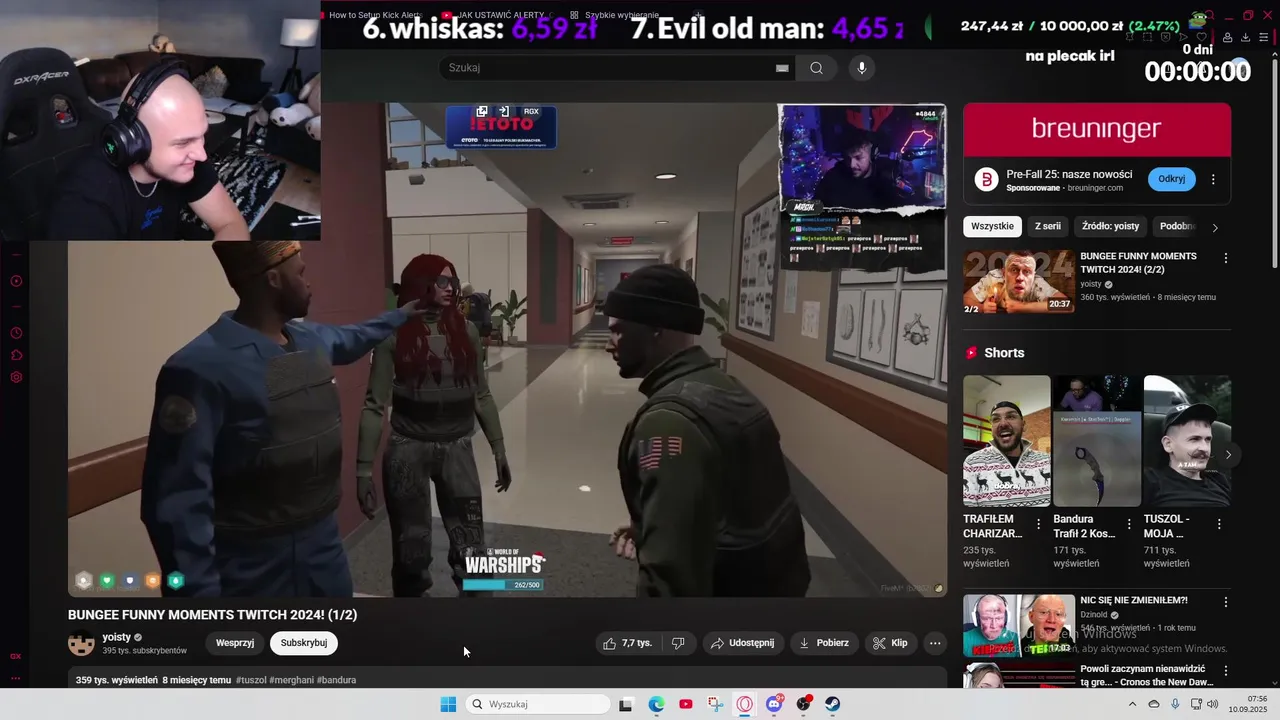Switch to How to Setup Kick Alerts tab
This screenshot has height=720, width=1280.
(x=375, y=15)
